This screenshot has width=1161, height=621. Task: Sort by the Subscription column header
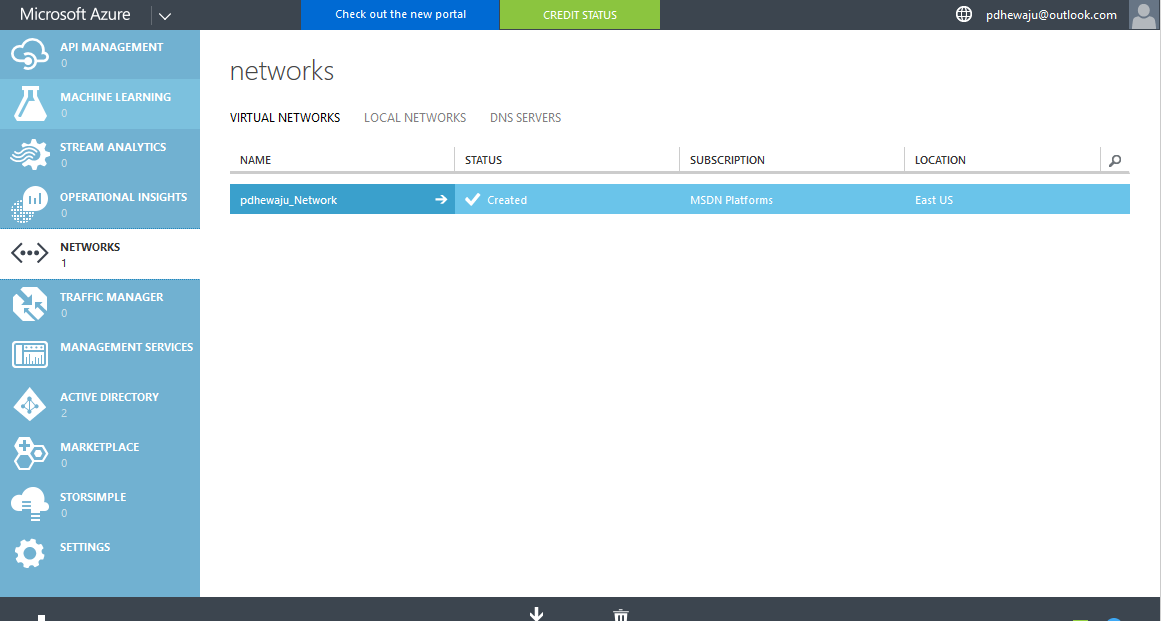pyautogui.click(x=727, y=160)
